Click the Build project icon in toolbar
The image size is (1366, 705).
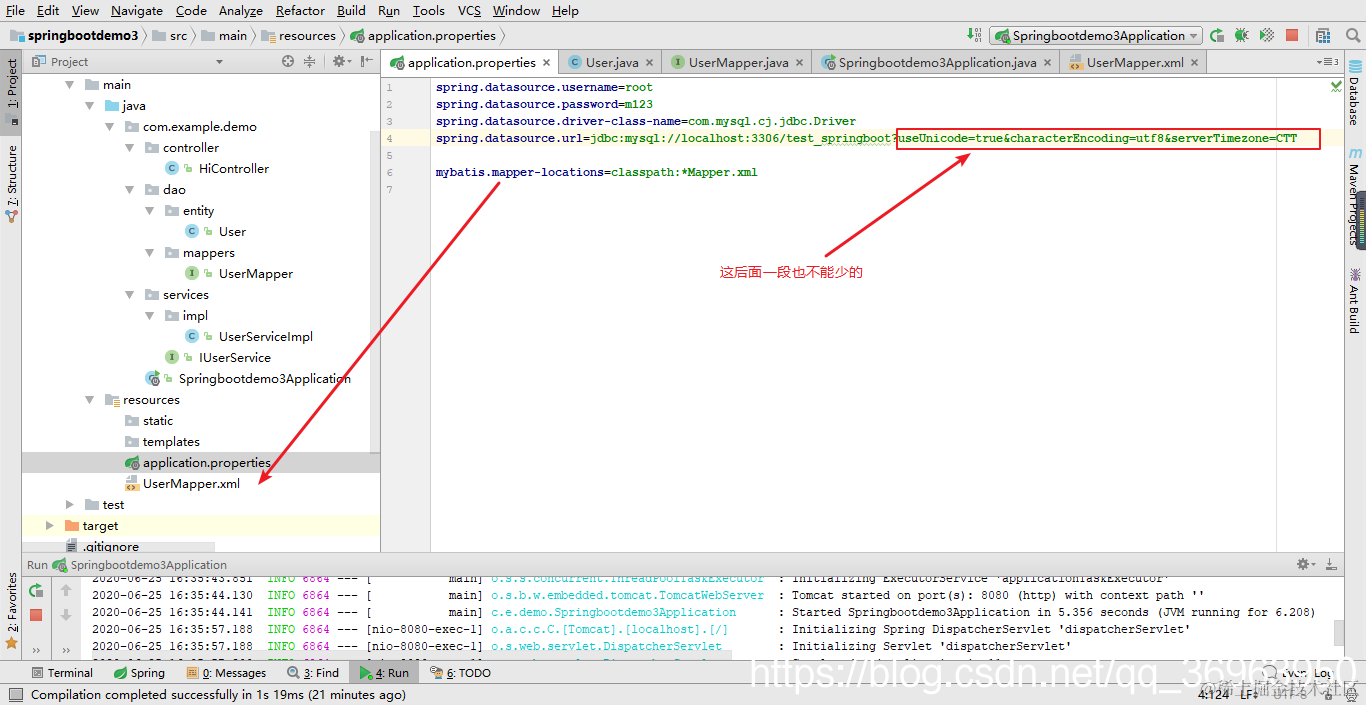(x=974, y=35)
